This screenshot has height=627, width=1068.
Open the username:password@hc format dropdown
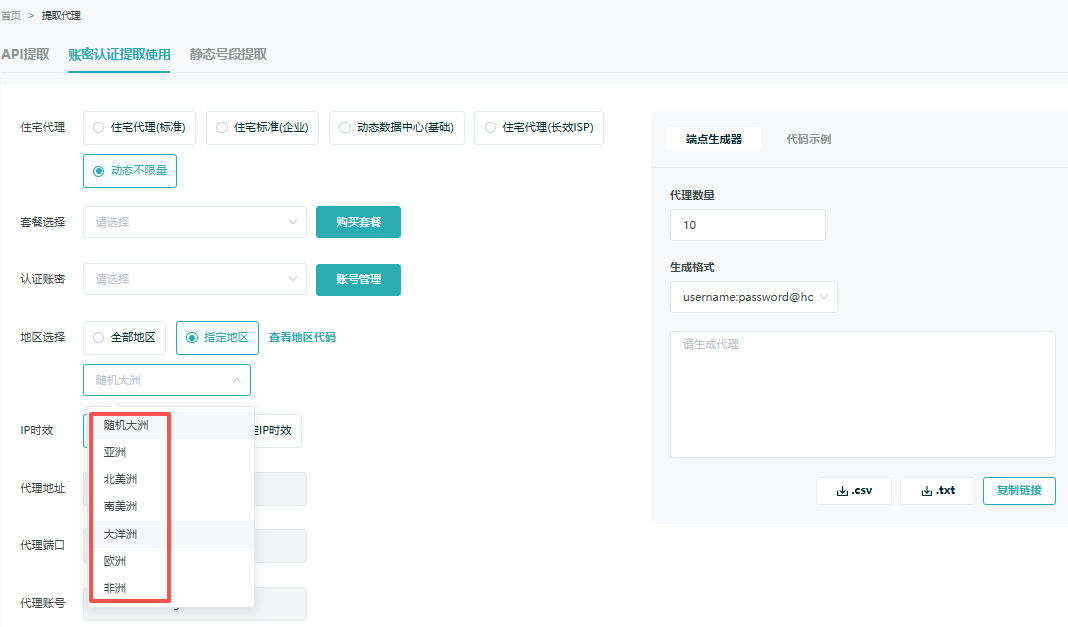tap(753, 297)
